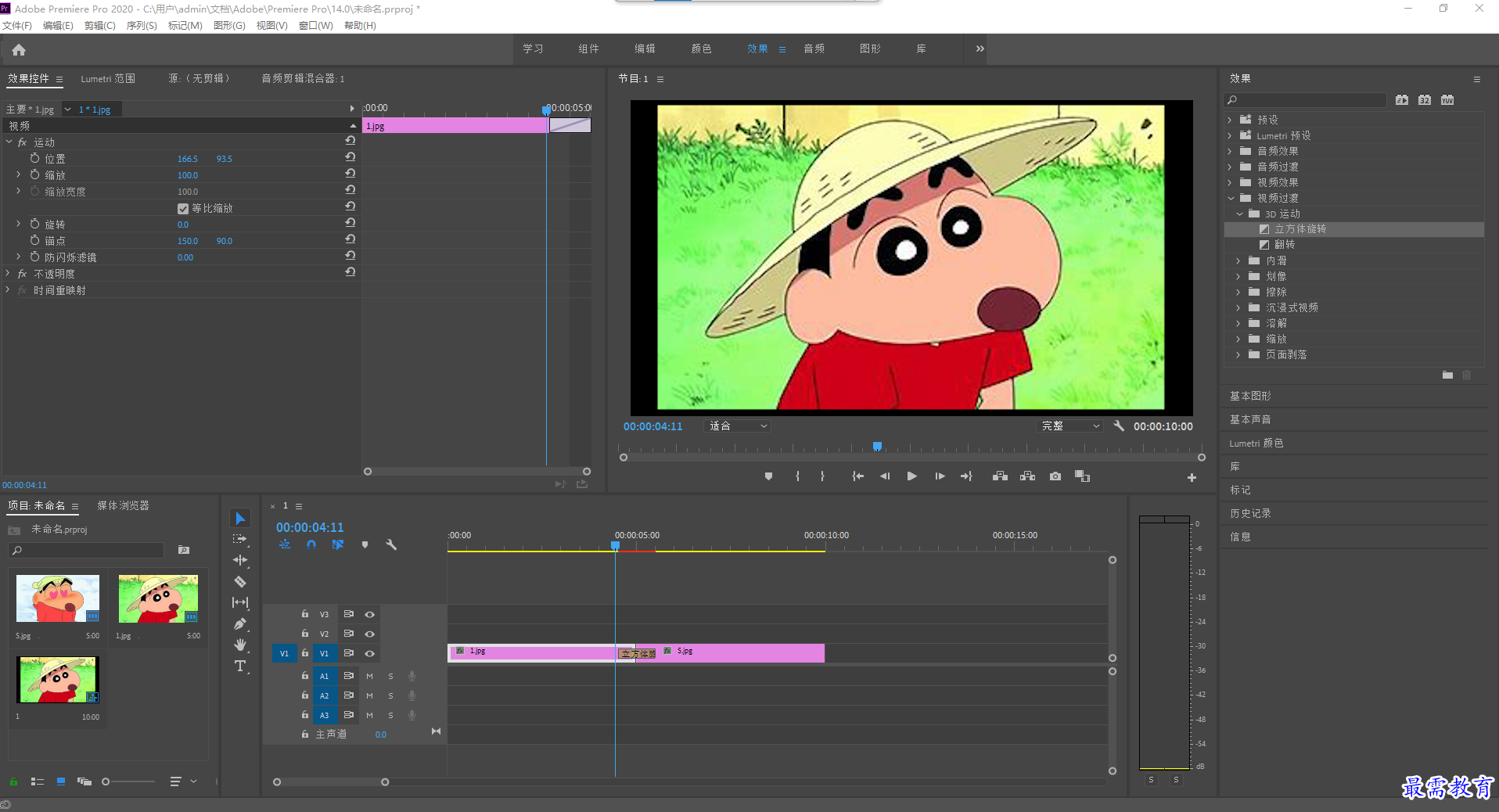Open the playback resolution dropdown

1070,426
